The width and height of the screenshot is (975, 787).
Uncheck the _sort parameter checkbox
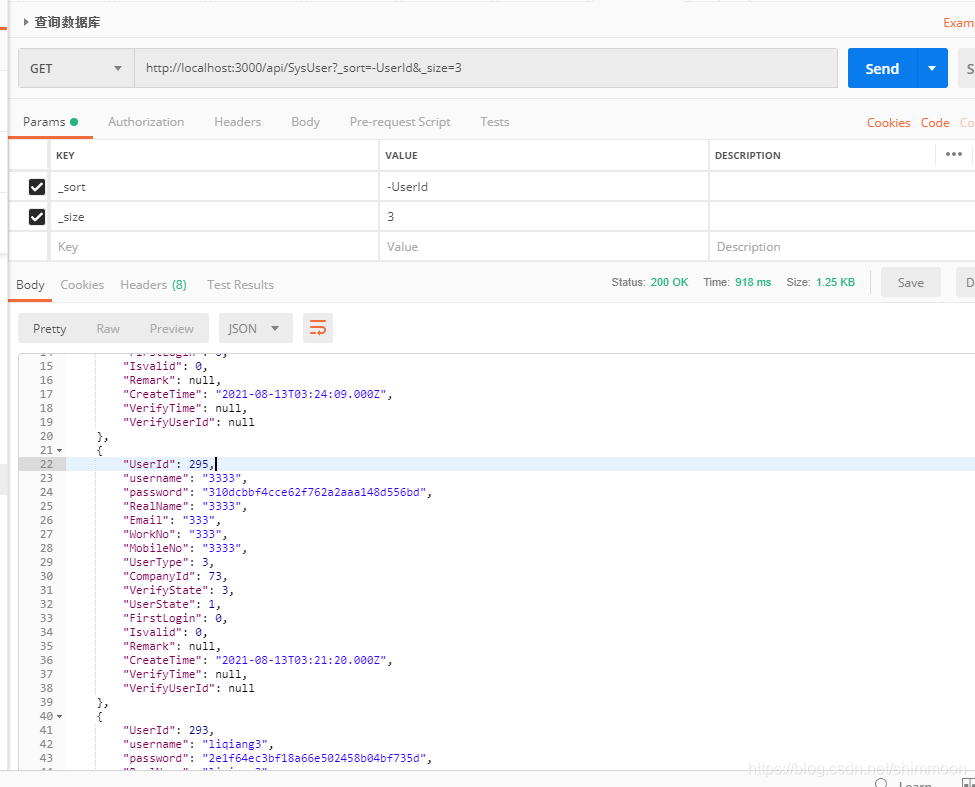pyautogui.click(x=37, y=186)
